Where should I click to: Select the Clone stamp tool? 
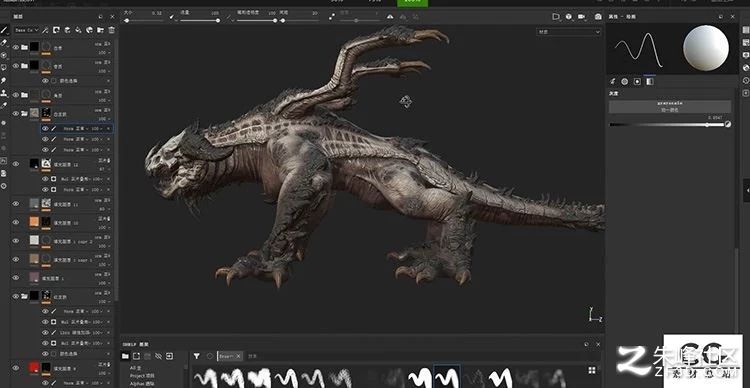pyautogui.click(x=4, y=93)
